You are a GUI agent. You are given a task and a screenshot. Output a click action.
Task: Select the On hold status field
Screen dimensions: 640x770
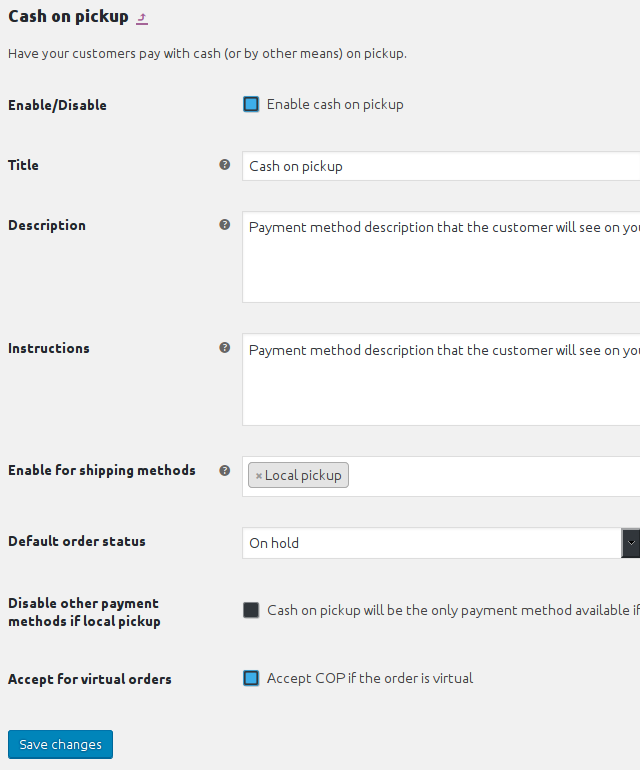click(430, 543)
